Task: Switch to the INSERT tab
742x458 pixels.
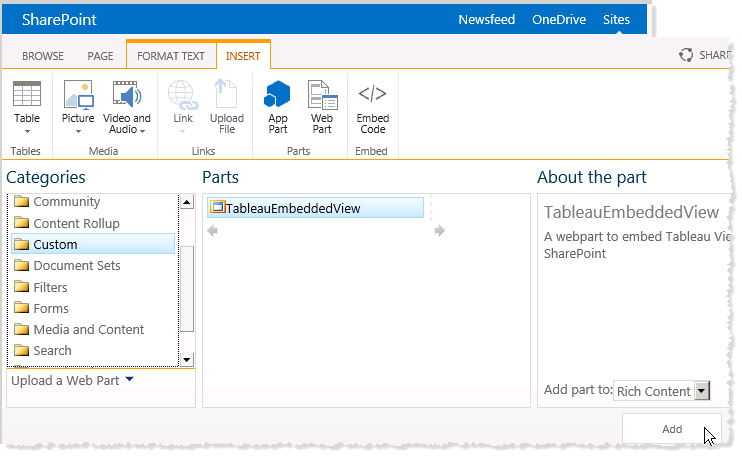Action: click(x=243, y=56)
